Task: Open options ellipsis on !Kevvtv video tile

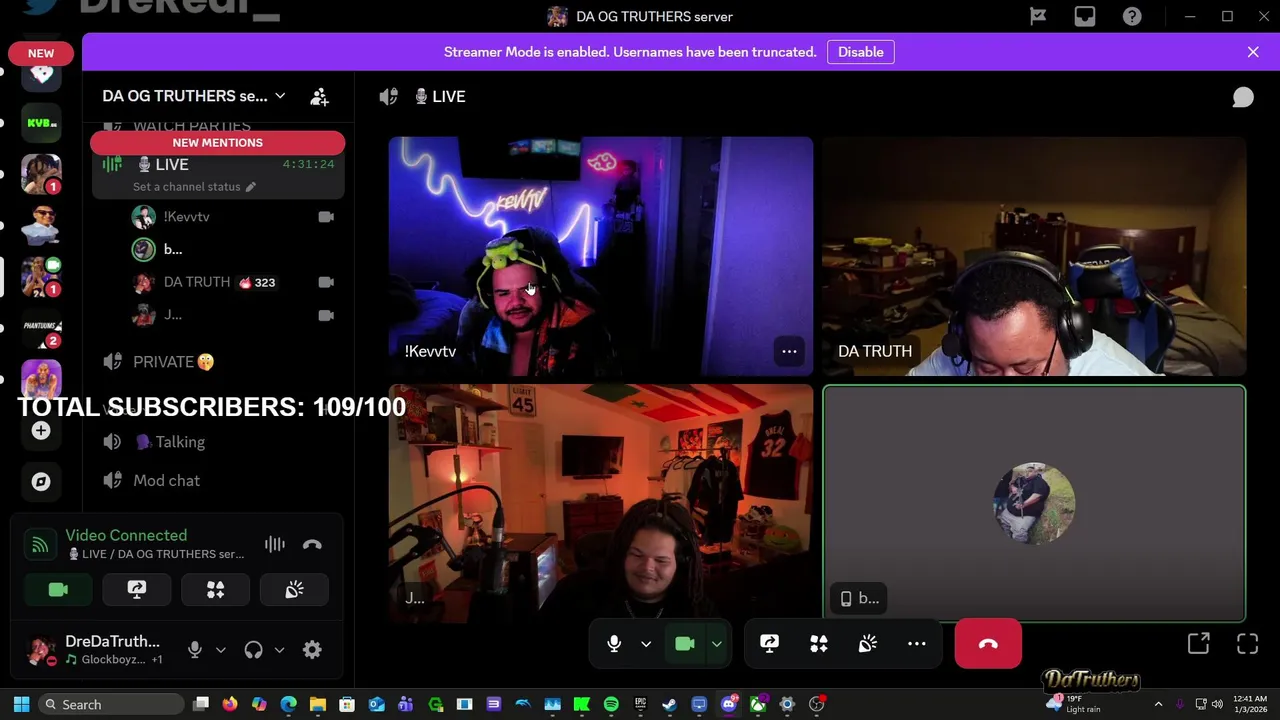Action: click(789, 351)
